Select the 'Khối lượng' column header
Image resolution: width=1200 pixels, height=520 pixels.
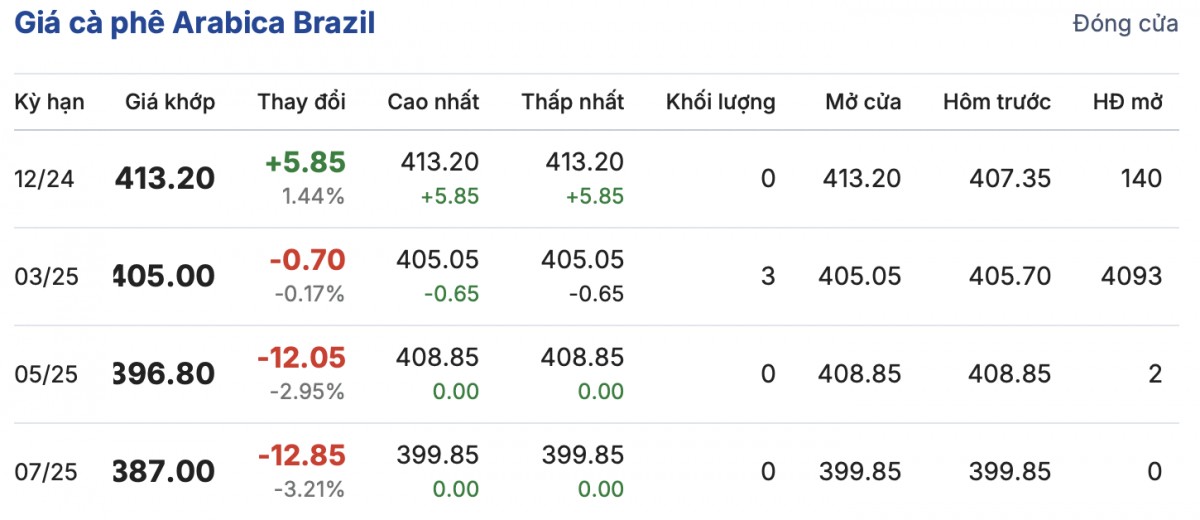[720, 102]
